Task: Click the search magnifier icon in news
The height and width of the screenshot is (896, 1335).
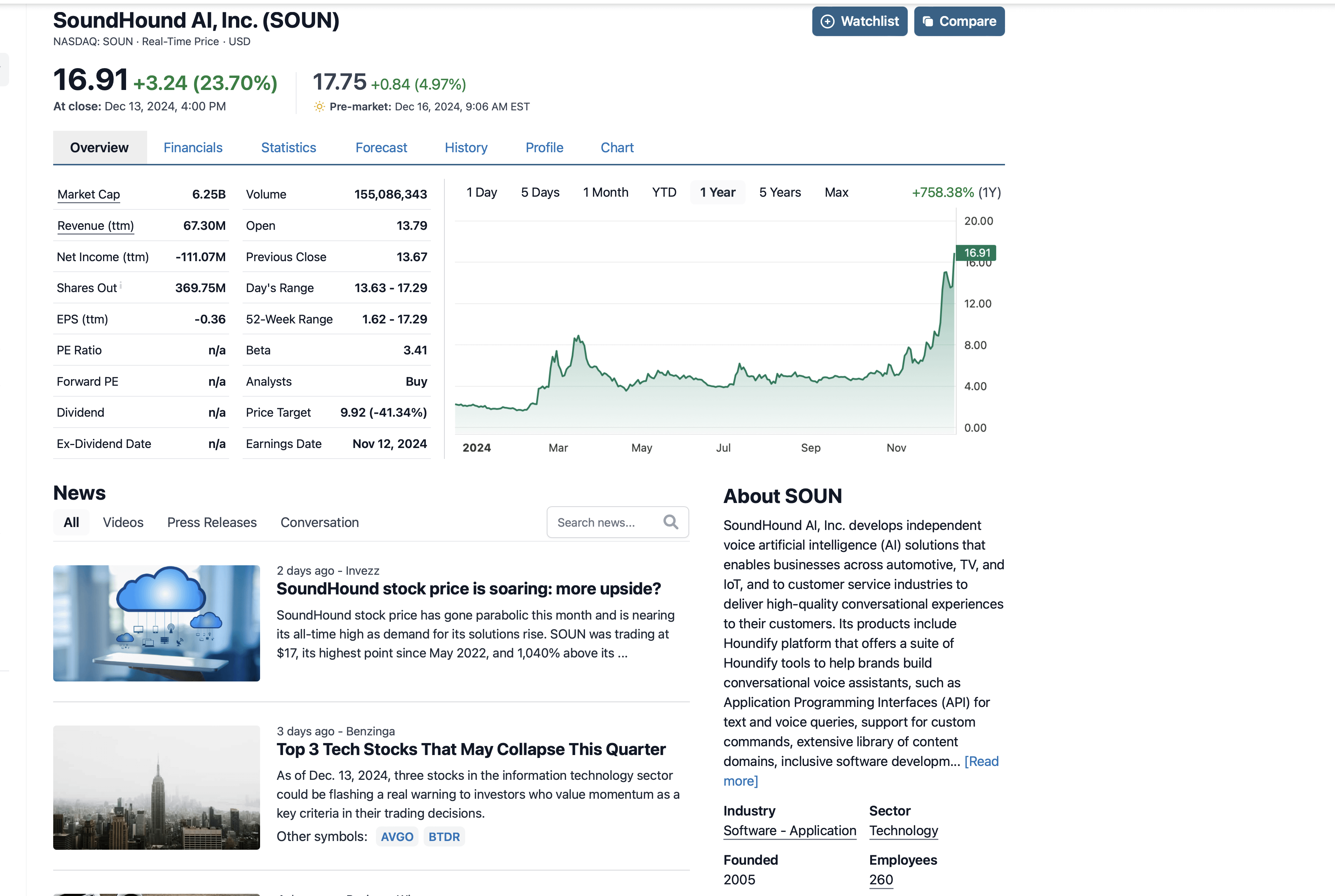Action: (670, 522)
